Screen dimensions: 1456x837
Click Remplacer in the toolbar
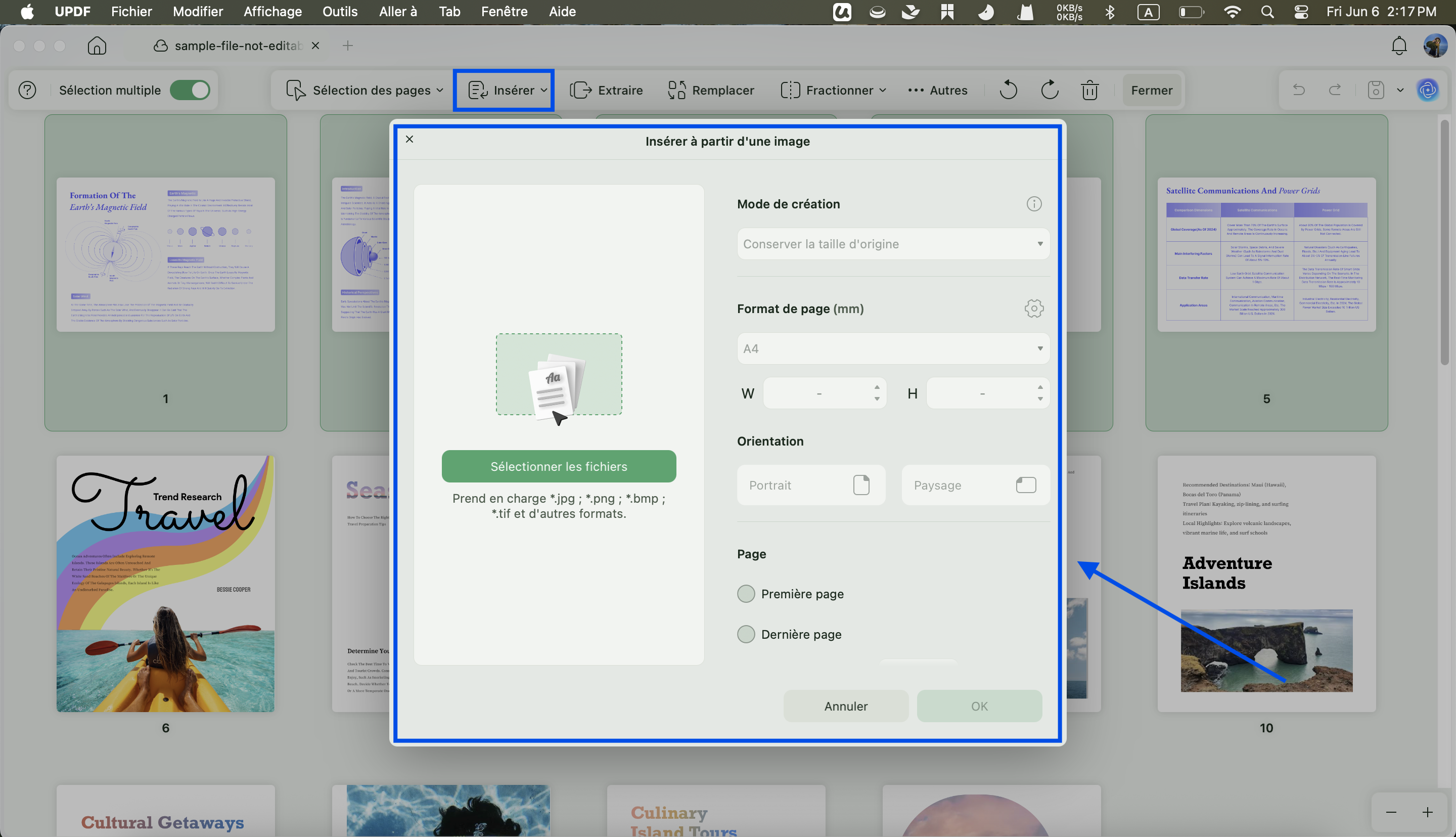pos(711,90)
